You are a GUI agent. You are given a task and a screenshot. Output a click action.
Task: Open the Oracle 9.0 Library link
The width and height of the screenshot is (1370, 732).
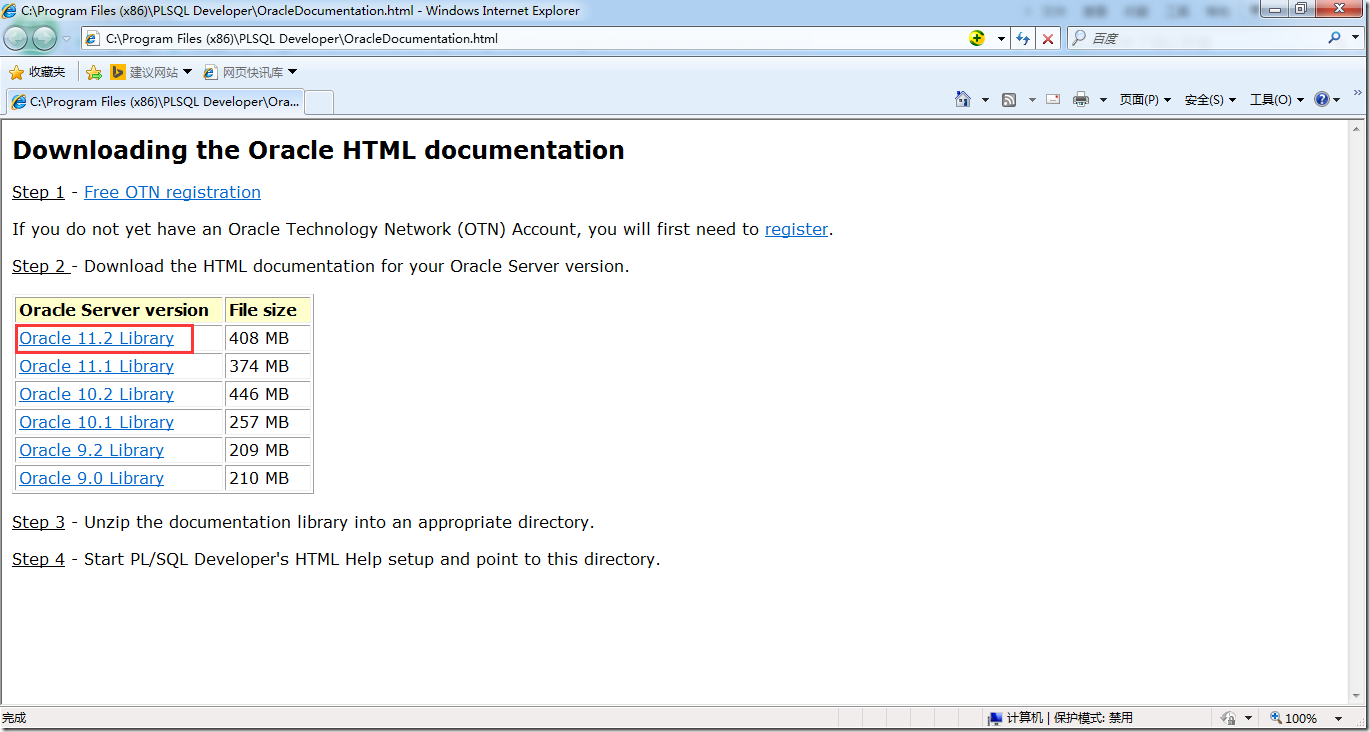pyautogui.click(x=92, y=478)
